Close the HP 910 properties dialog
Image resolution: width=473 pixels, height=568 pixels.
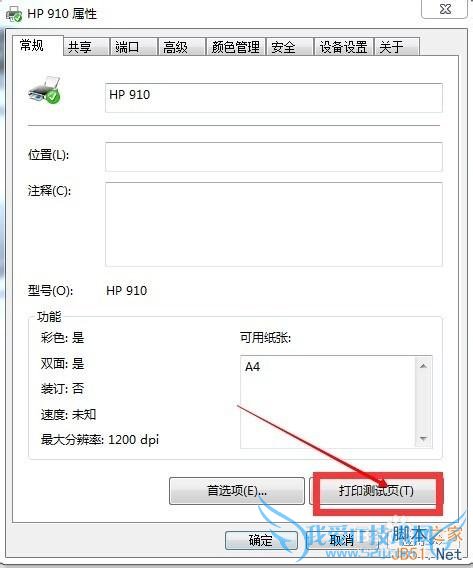click(x=444, y=9)
